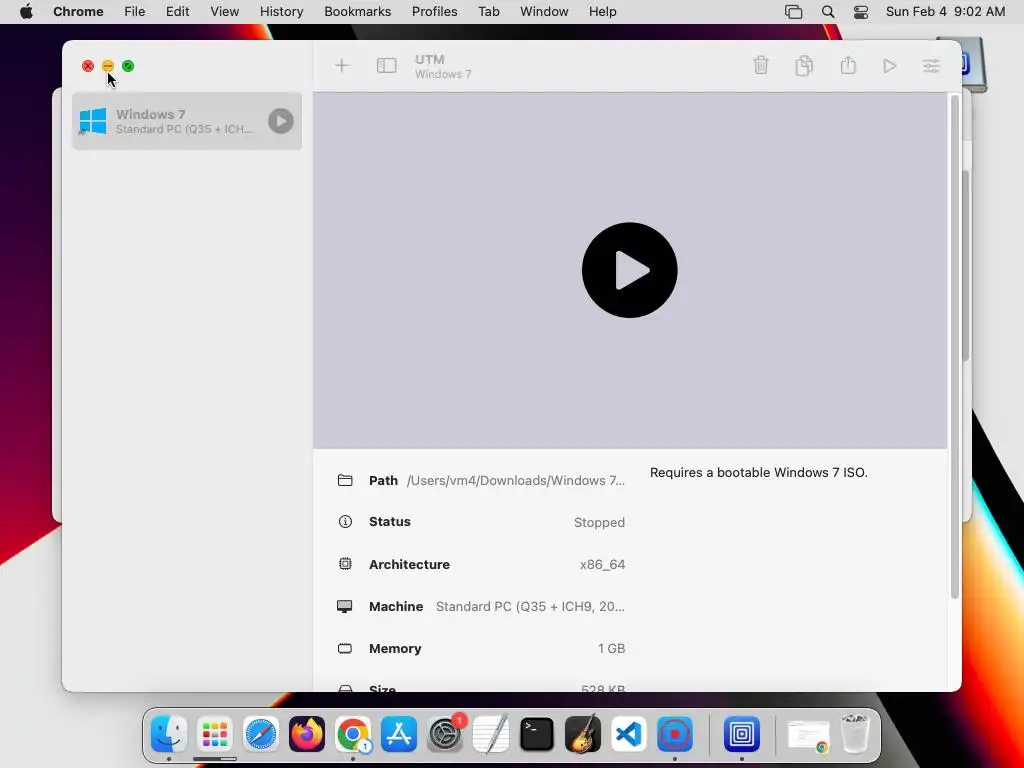The width and height of the screenshot is (1024, 768).
Task: Toggle the sidebar with the toolbar icon
Action: point(387,65)
